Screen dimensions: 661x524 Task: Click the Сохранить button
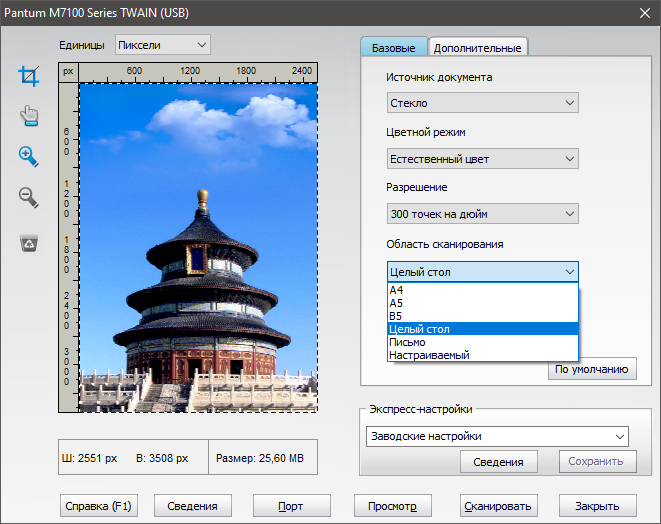(x=597, y=462)
